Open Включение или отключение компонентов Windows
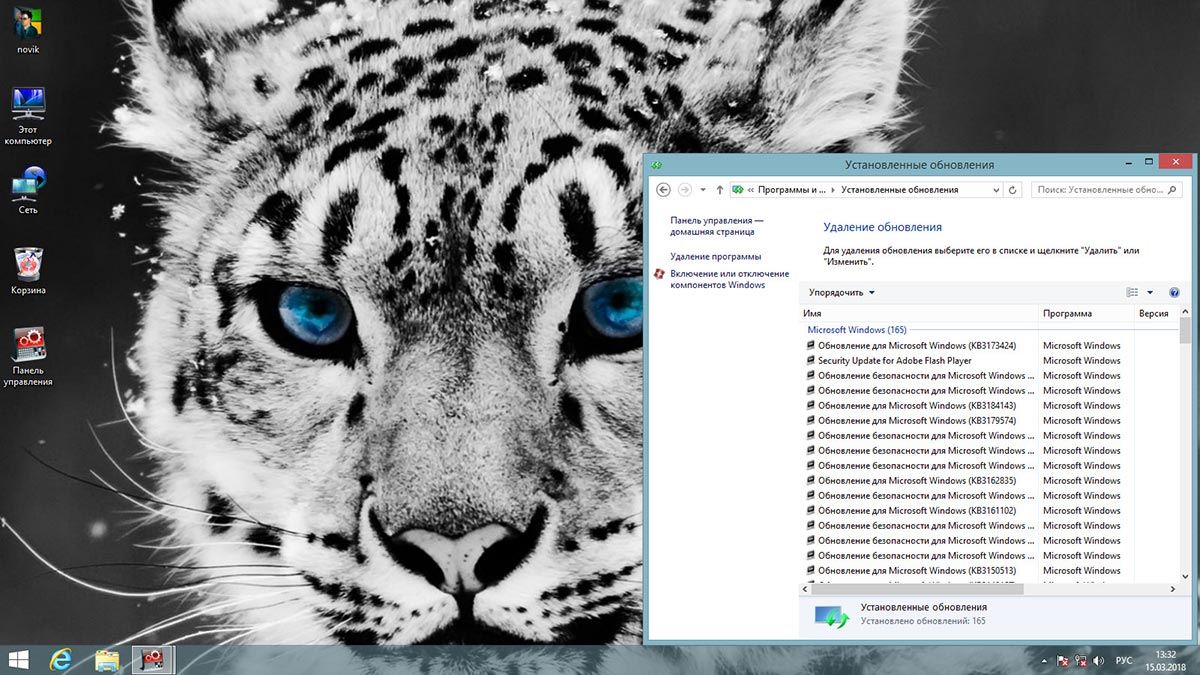 (729, 279)
